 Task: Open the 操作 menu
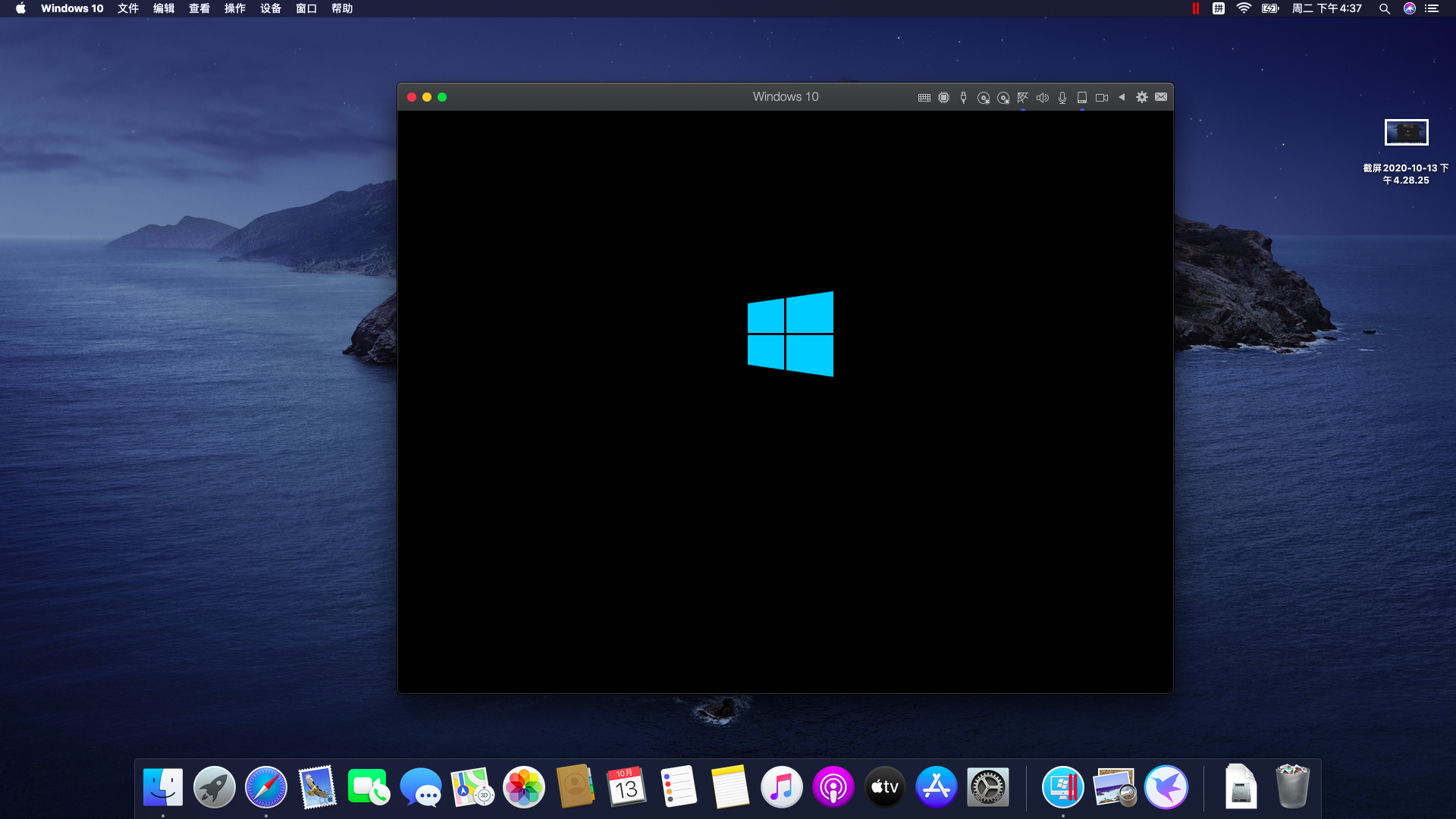tap(235, 8)
